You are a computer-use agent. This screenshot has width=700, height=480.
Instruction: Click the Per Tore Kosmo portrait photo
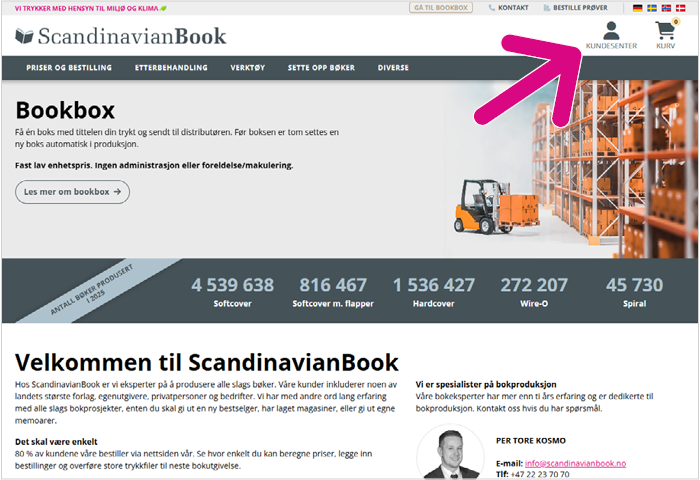tap(450, 452)
